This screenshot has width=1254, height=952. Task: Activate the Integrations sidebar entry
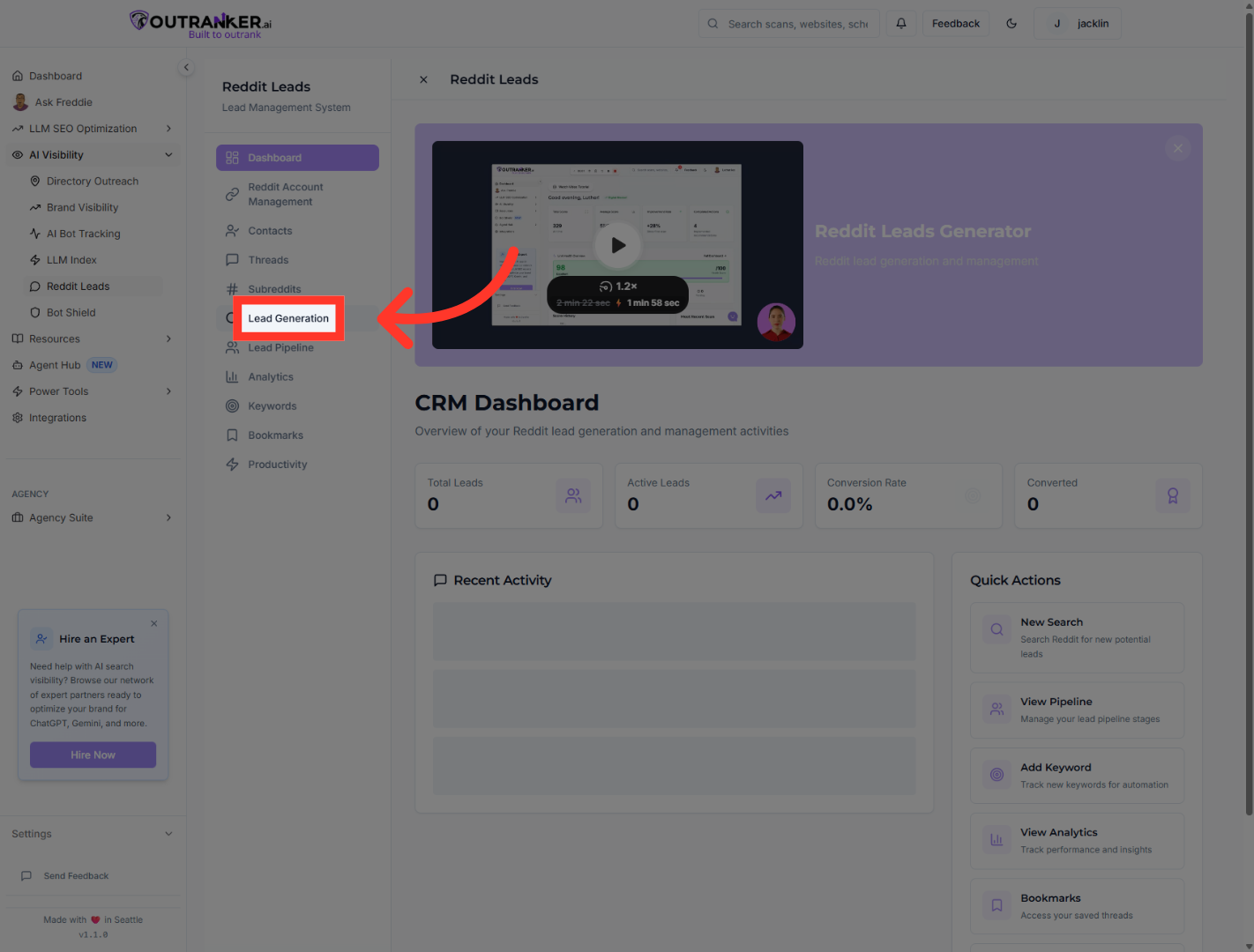(x=56, y=417)
